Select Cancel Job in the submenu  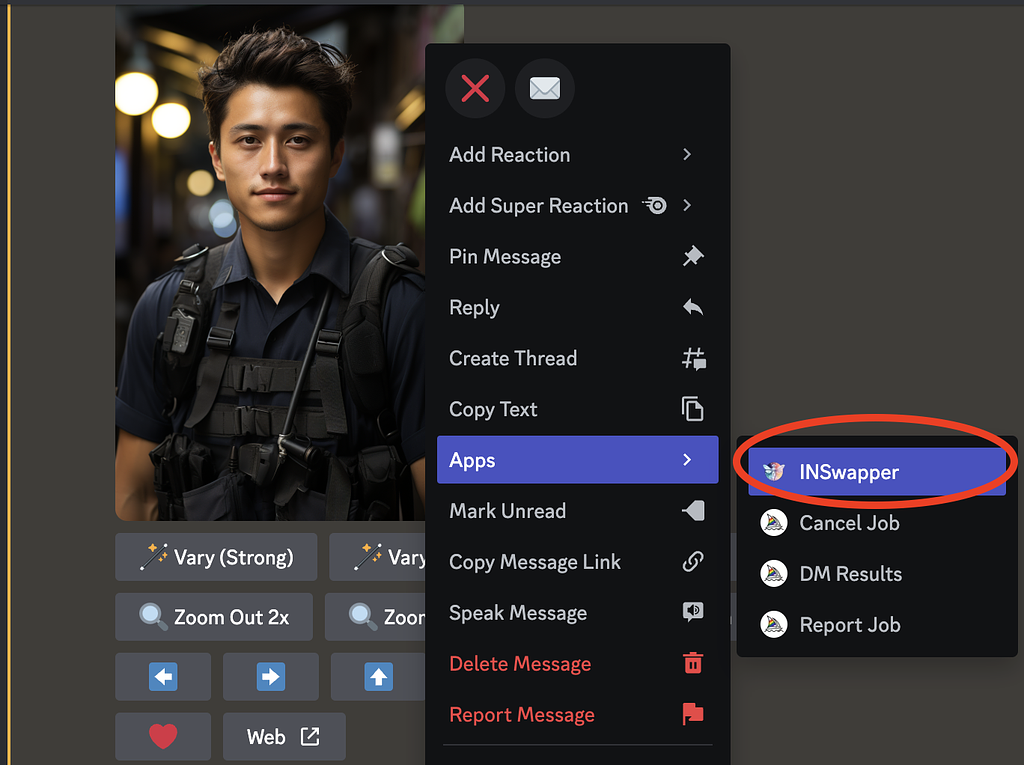(x=851, y=522)
